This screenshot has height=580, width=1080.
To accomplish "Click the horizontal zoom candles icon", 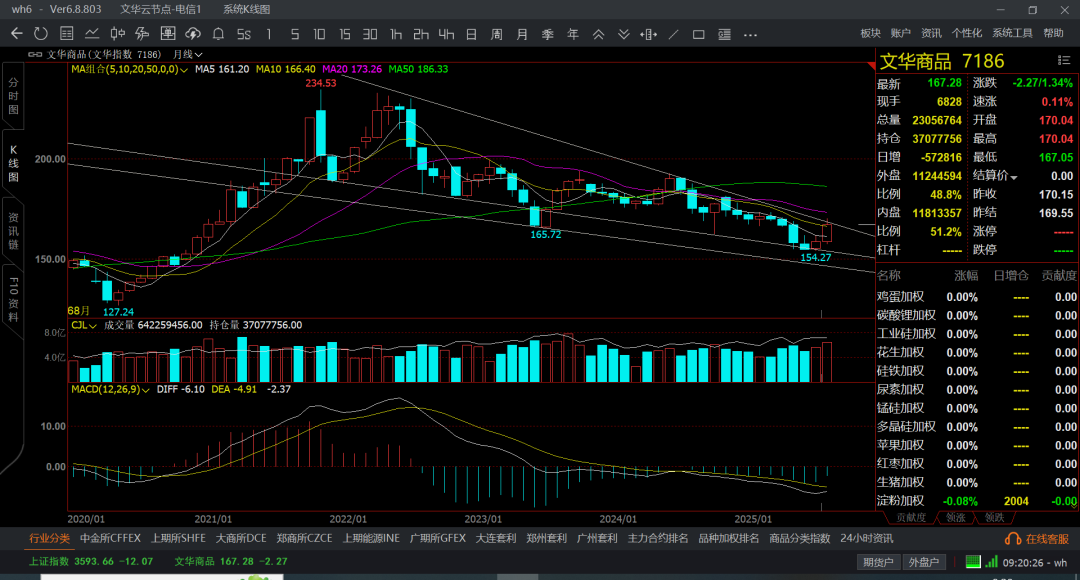I will 648,34.
